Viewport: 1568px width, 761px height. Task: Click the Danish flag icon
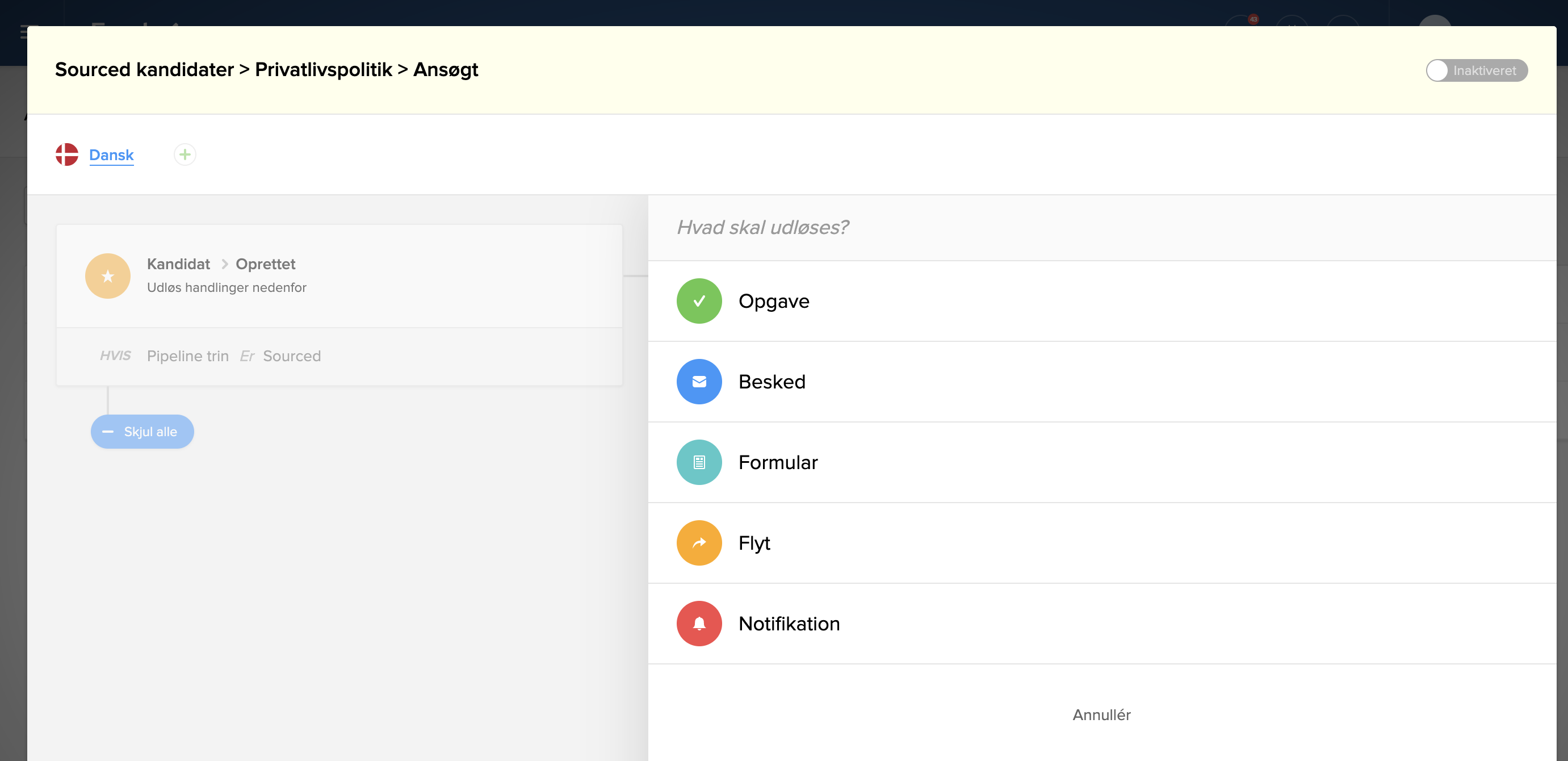(x=67, y=154)
